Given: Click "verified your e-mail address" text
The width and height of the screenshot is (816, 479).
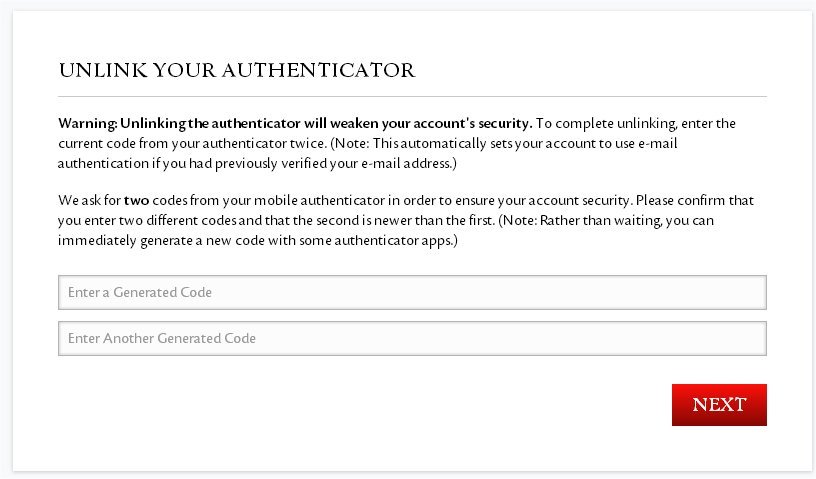Looking at the screenshot, I should pyautogui.click(x=366, y=163).
